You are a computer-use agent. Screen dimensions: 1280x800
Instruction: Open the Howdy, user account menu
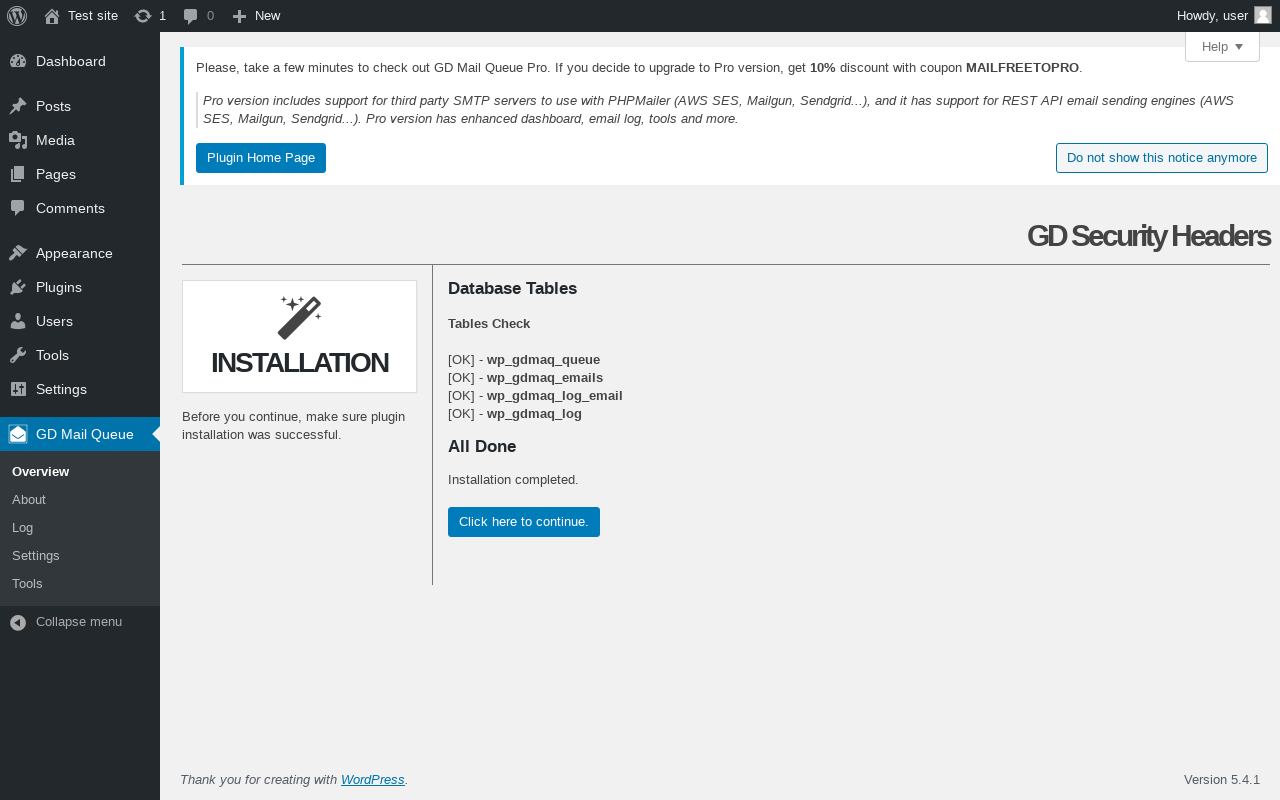tap(1224, 16)
